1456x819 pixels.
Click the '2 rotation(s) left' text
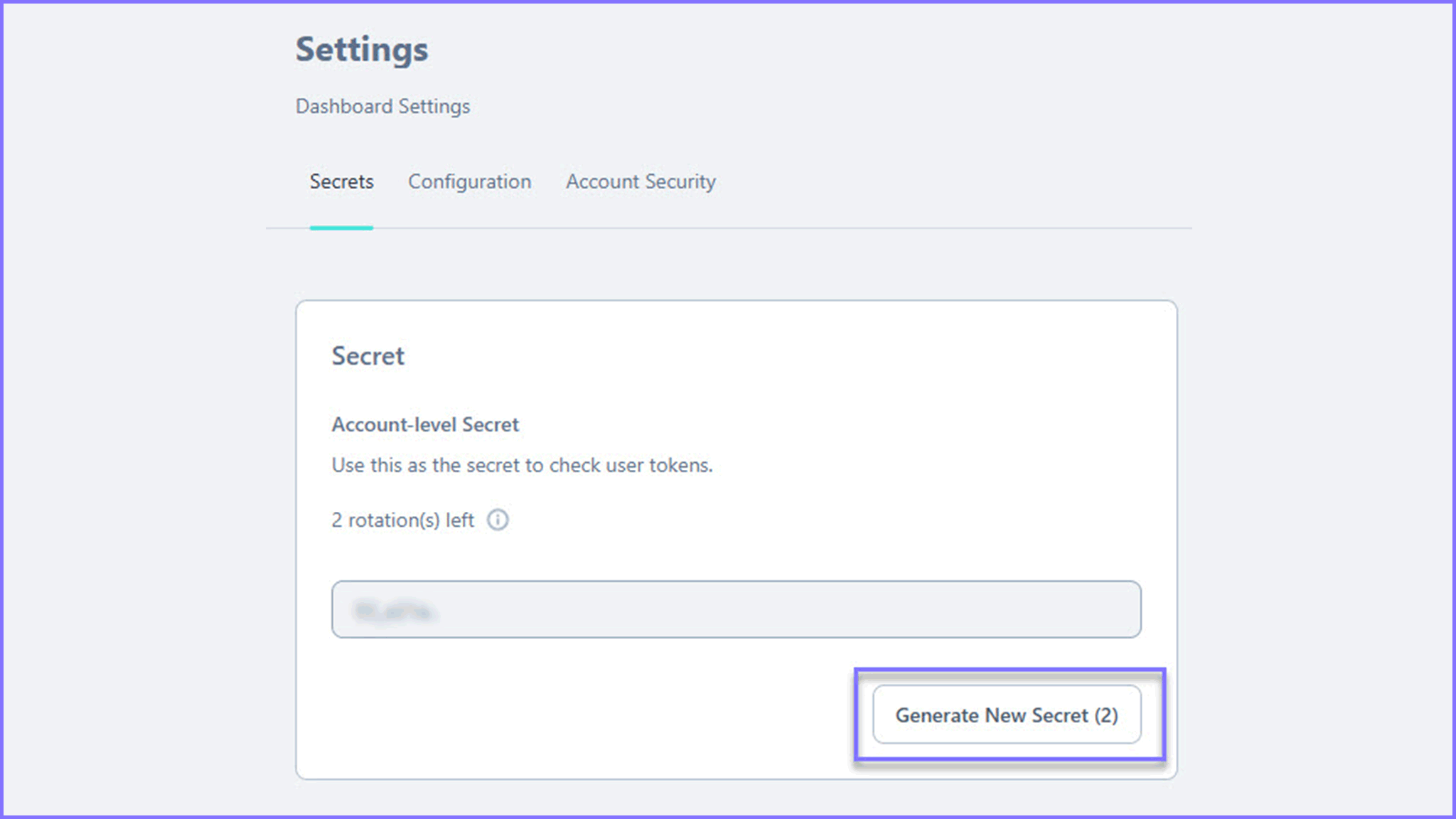402,520
